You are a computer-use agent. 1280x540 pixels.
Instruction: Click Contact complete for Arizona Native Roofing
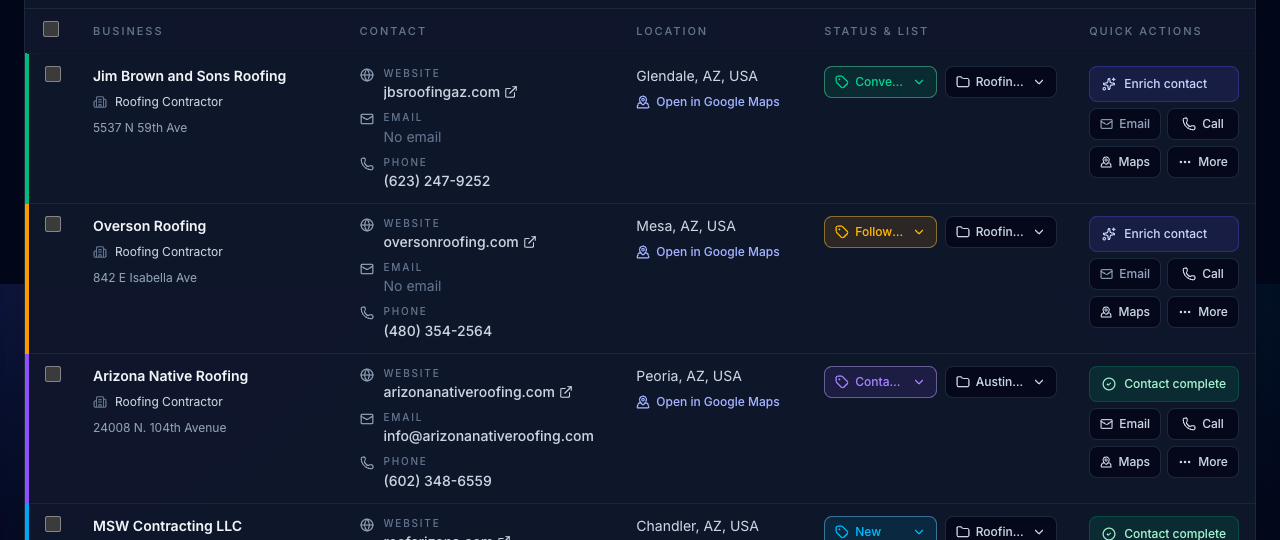tap(1164, 384)
